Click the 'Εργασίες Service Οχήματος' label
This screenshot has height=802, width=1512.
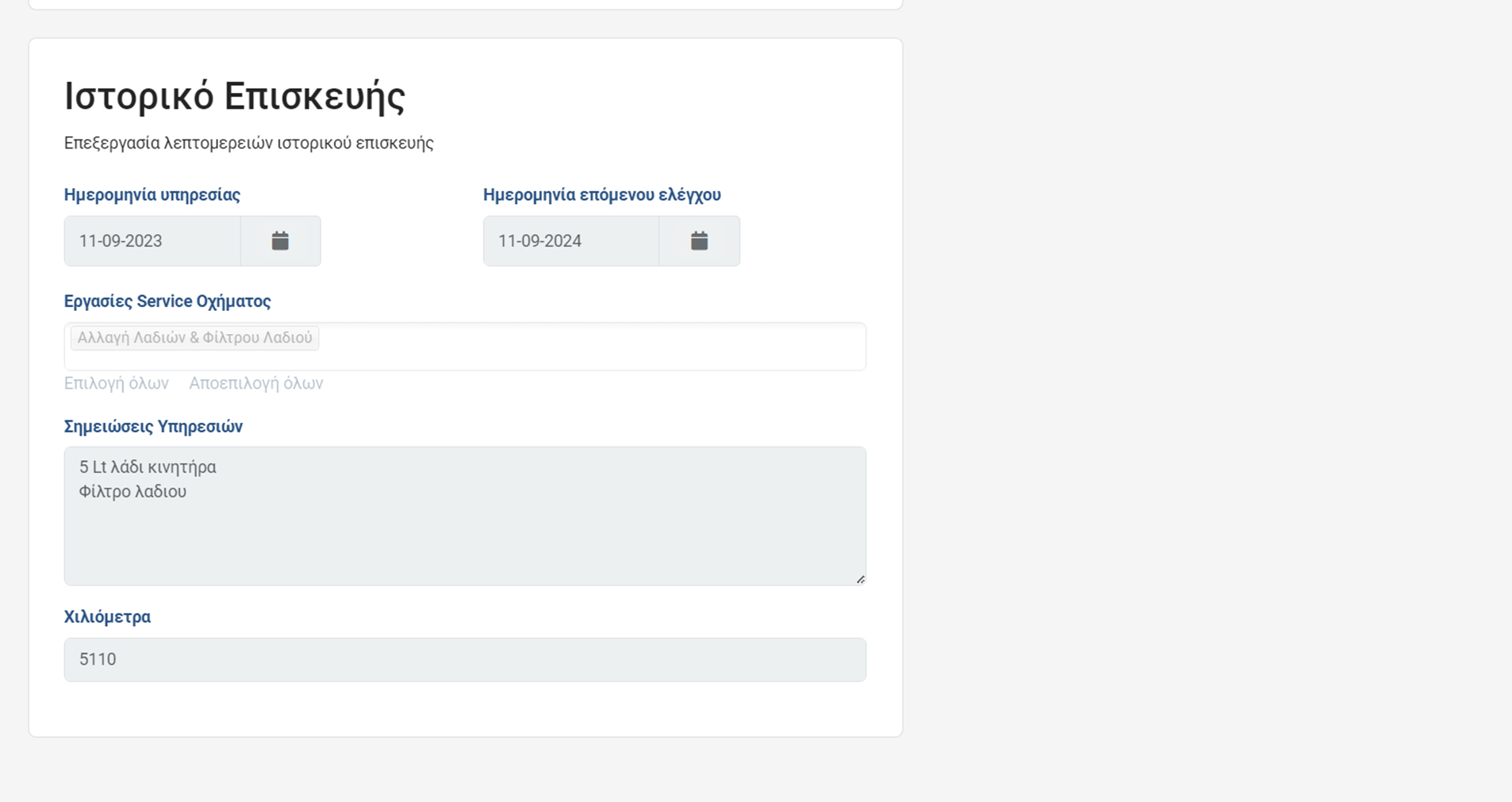[167, 301]
